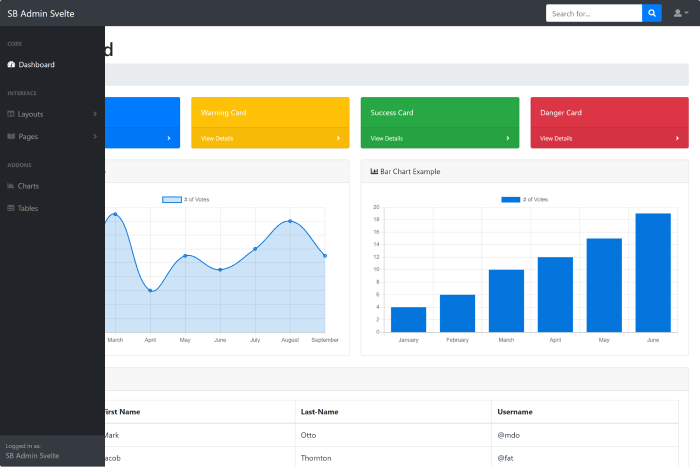This screenshot has height=467, width=700.
Task: Click the April data point on the area chart
Action: [x=150, y=291]
